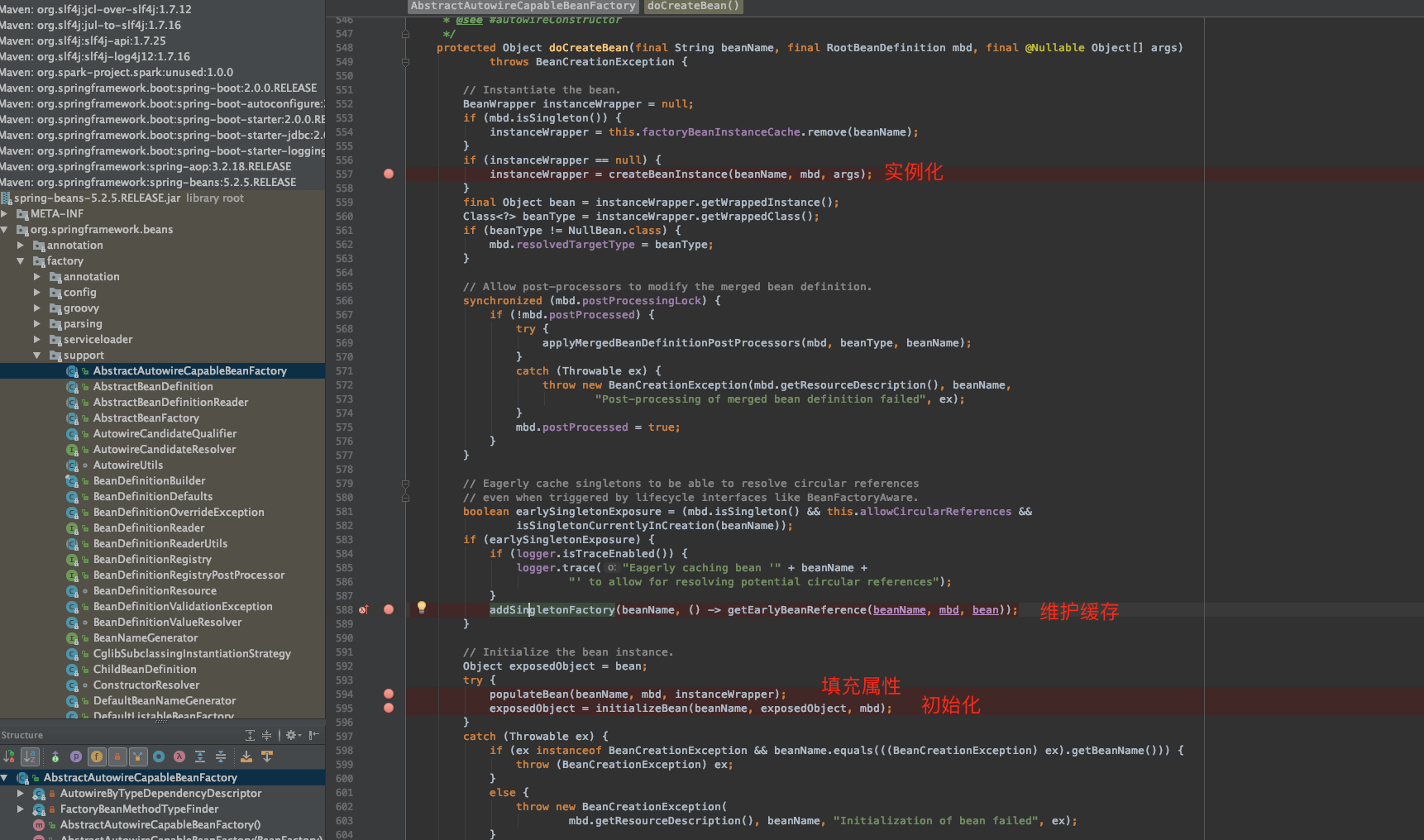This screenshot has height=840, width=1424.
Task: Click the AbstractAutowireCapableBeanFactory breadcrumb
Action: (x=523, y=6)
